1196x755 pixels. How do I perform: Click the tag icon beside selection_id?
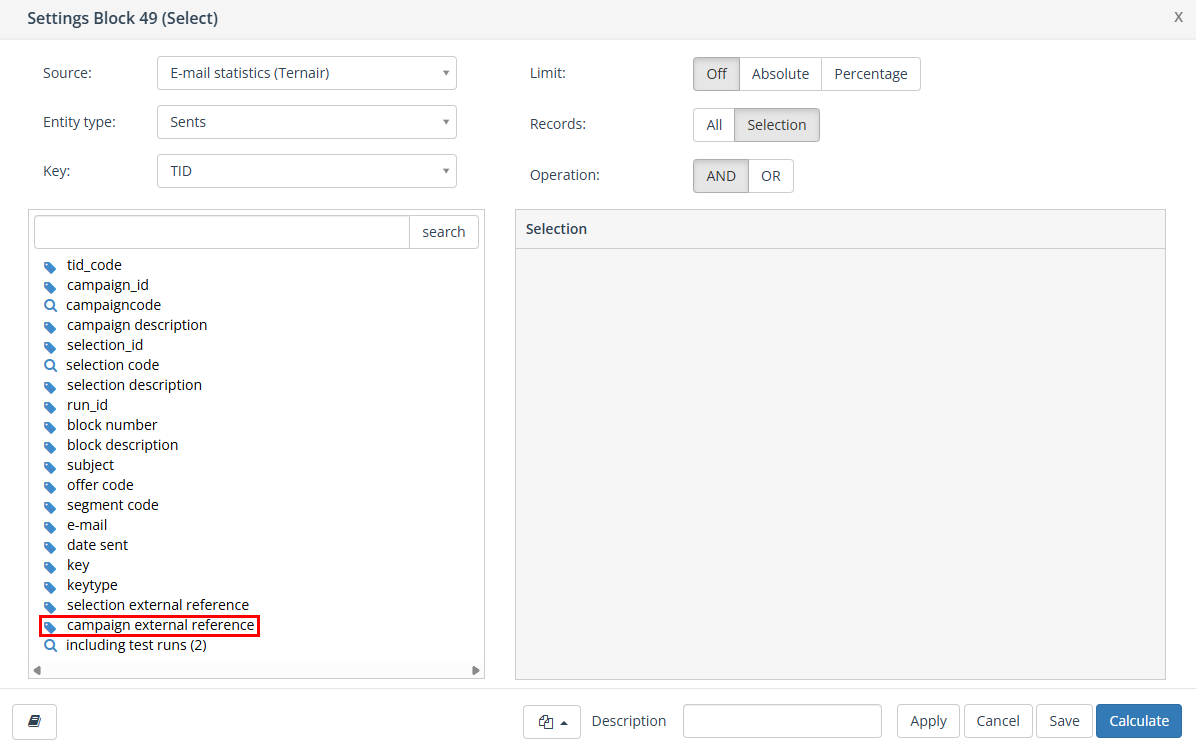click(50, 347)
